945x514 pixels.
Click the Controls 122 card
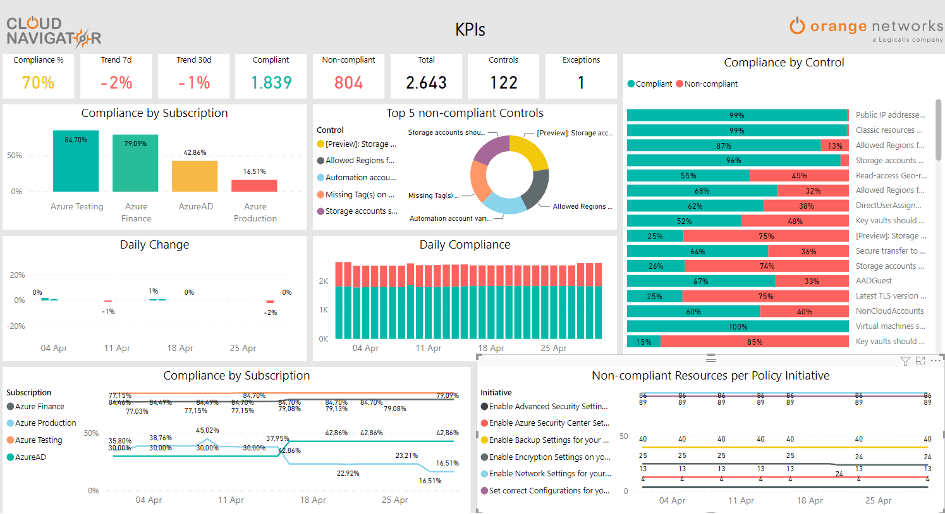[503, 76]
